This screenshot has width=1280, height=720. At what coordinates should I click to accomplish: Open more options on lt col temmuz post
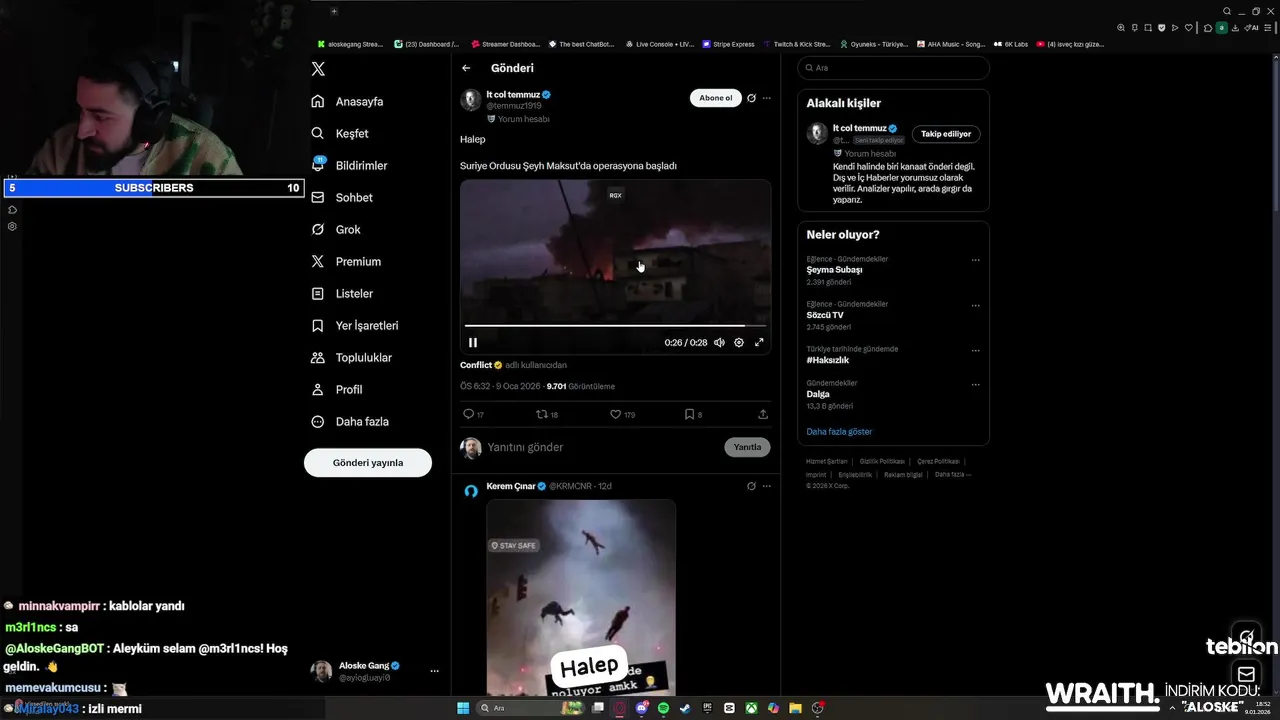[767, 98]
